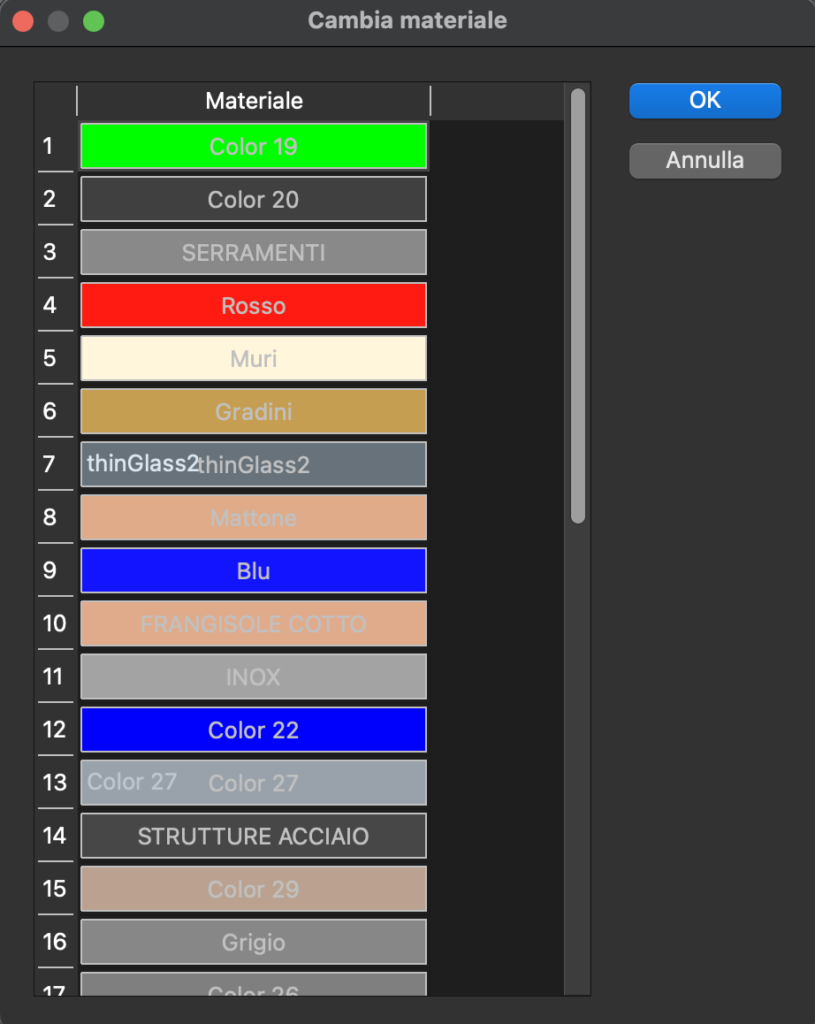Choose the FRANGISOLE COTTO material

coord(253,624)
